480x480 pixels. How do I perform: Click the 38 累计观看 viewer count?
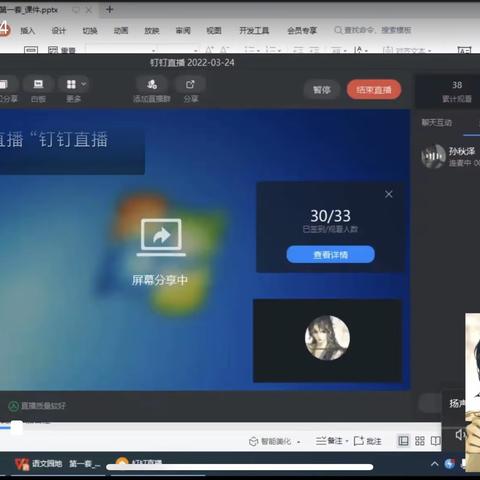(x=457, y=91)
